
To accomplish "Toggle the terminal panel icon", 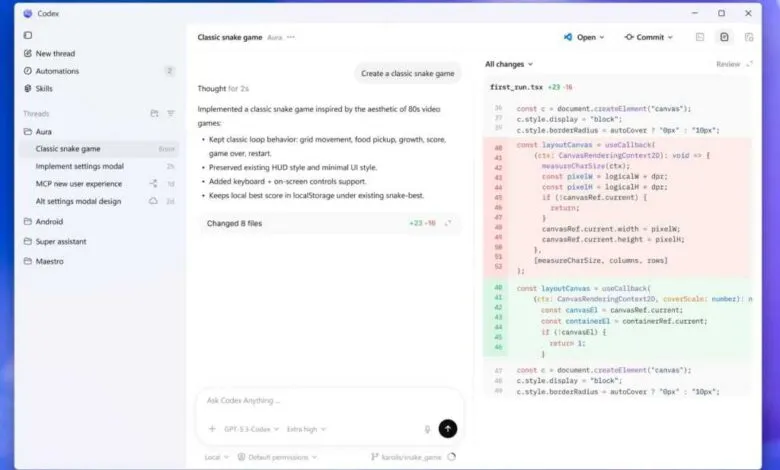I will tap(700, 37).
